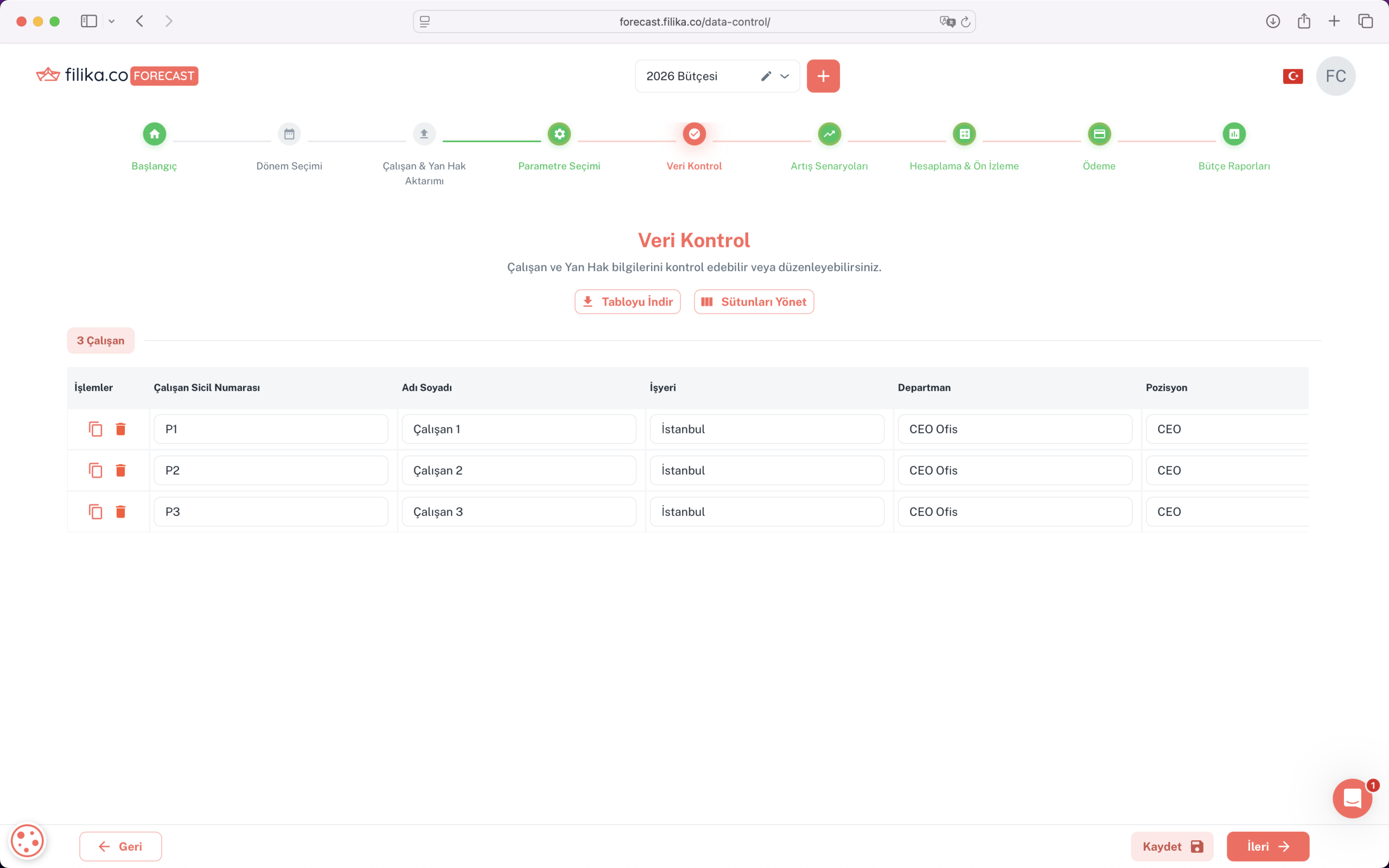The height and width of the screenshot is (868, 1389).
Task: Save changes with the Kaydet button
Action: pyautogui.click(x=1171, y=846)
